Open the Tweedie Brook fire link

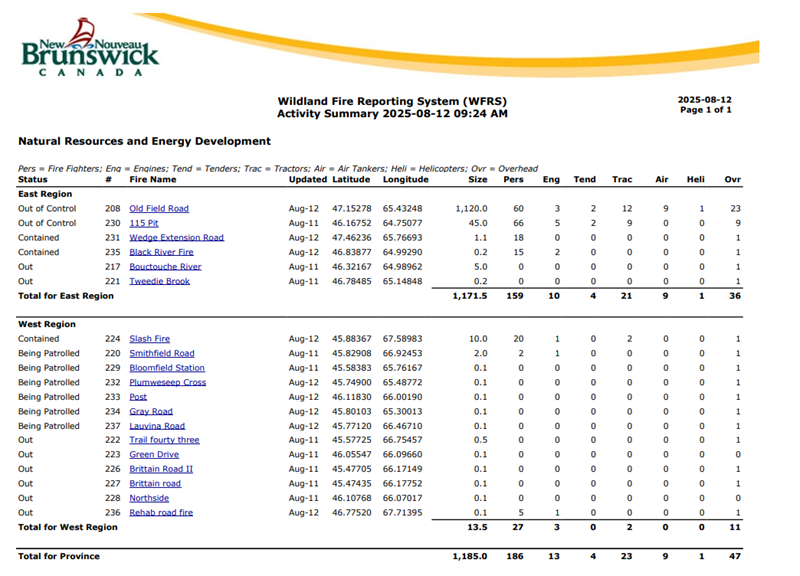tap(159, 282)
